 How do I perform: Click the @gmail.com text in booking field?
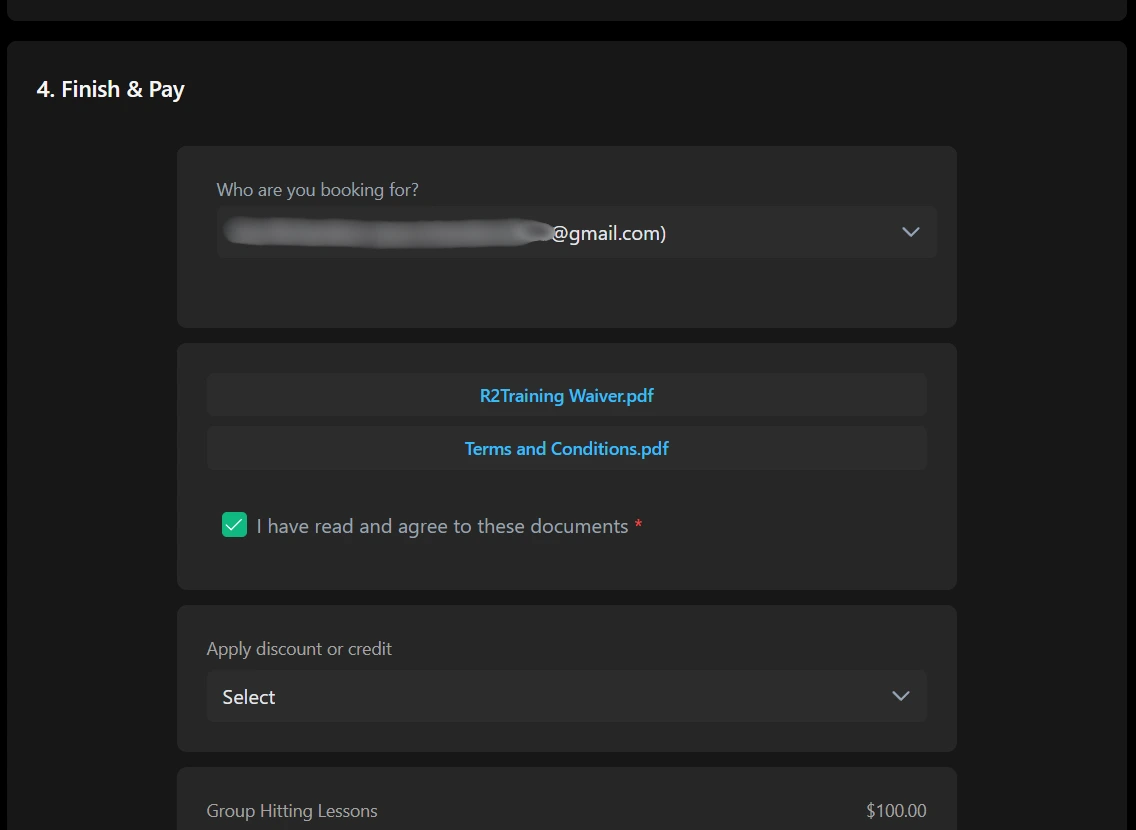click(608, 233)
